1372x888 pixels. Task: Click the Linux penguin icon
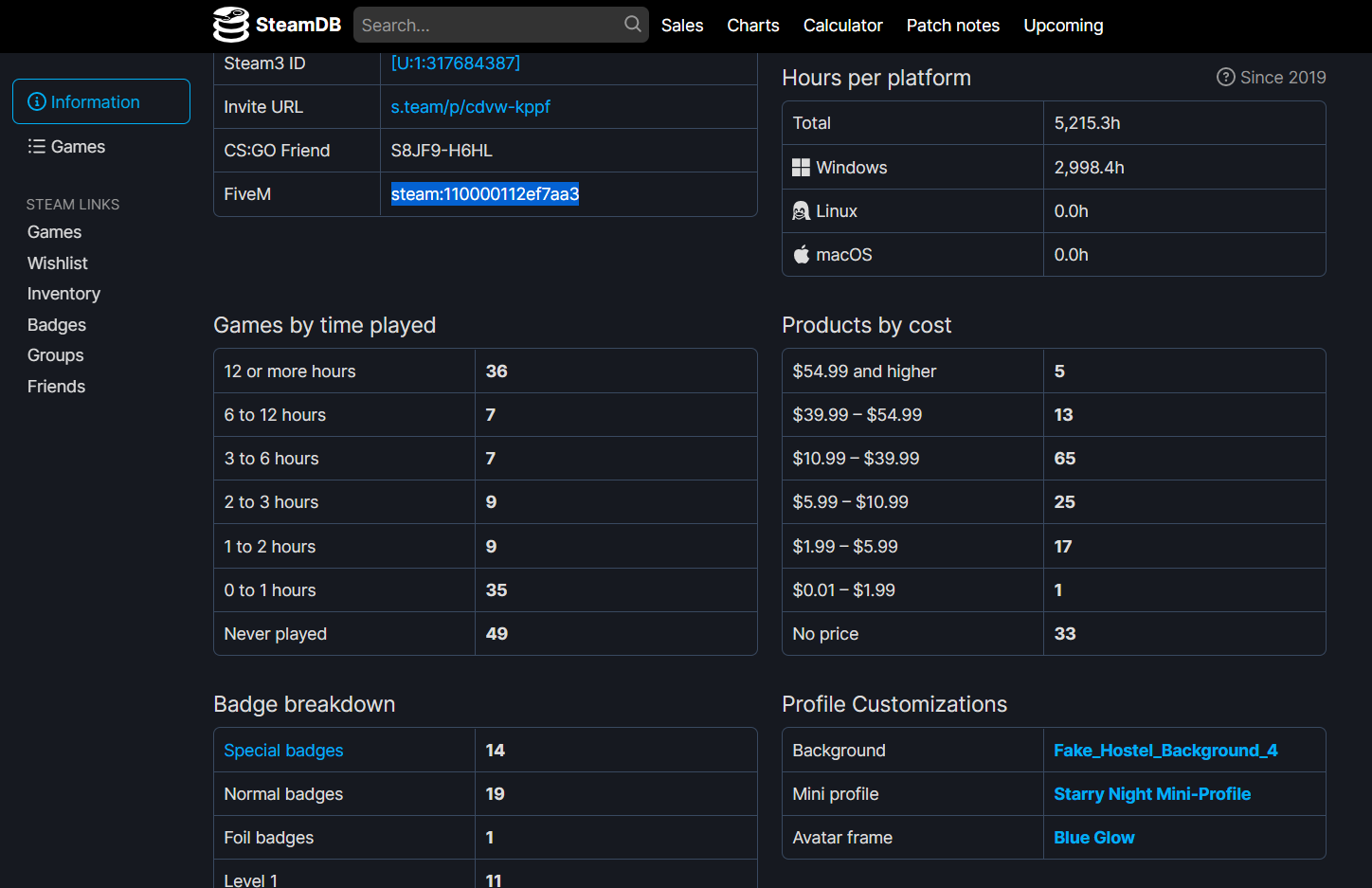(801, 211)
